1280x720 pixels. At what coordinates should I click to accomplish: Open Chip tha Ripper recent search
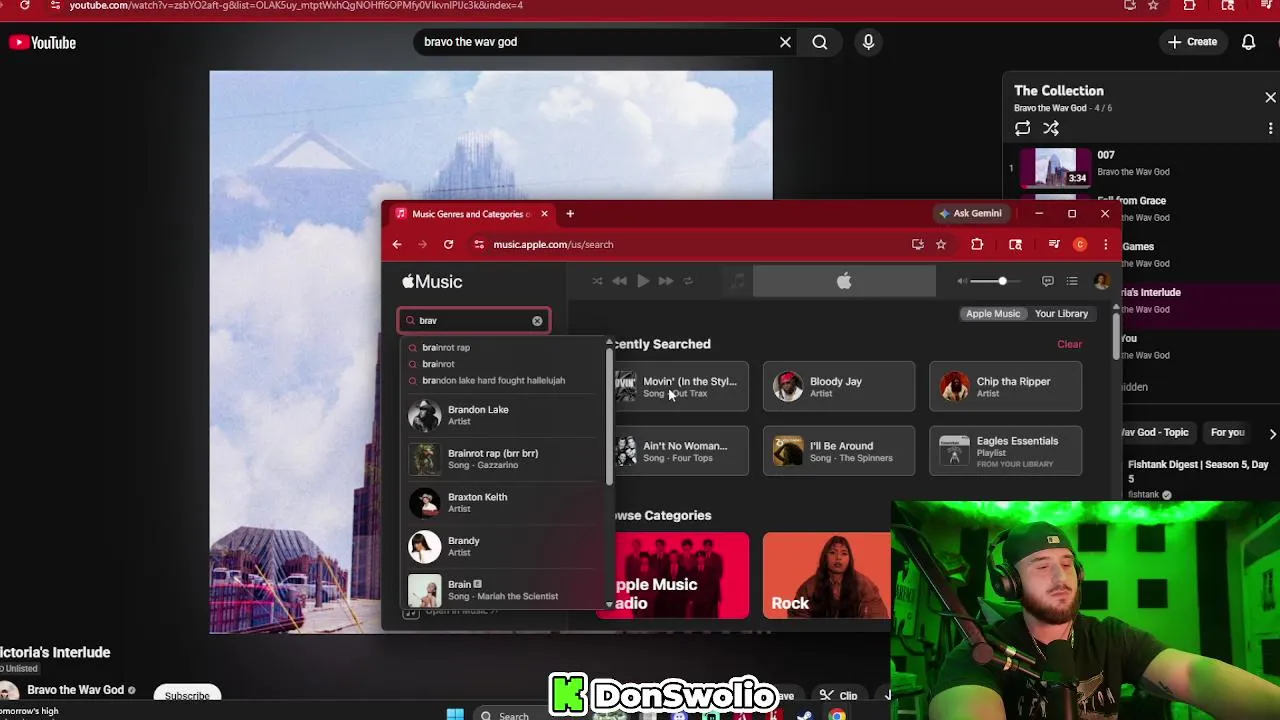click(x=1005, y=386)
